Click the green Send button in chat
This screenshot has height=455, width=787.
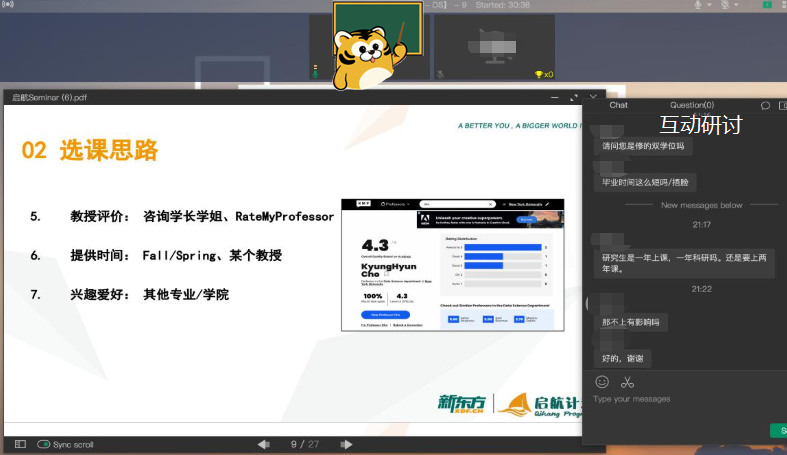point(779,430)
